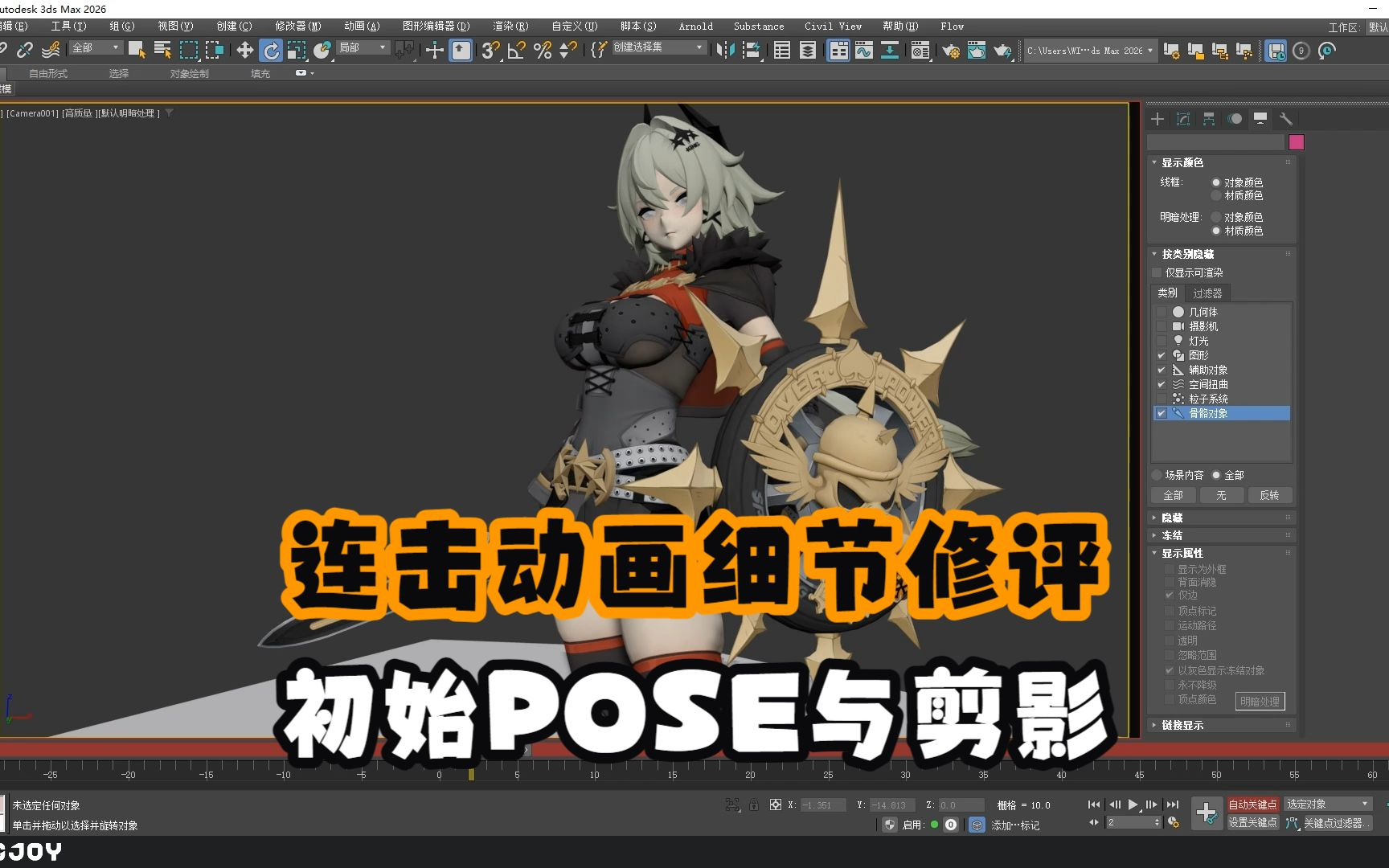Toggle the 自动关键点 button
Screen dimensions: 1389x868
pyautogui.click(x=1252, y=805)
